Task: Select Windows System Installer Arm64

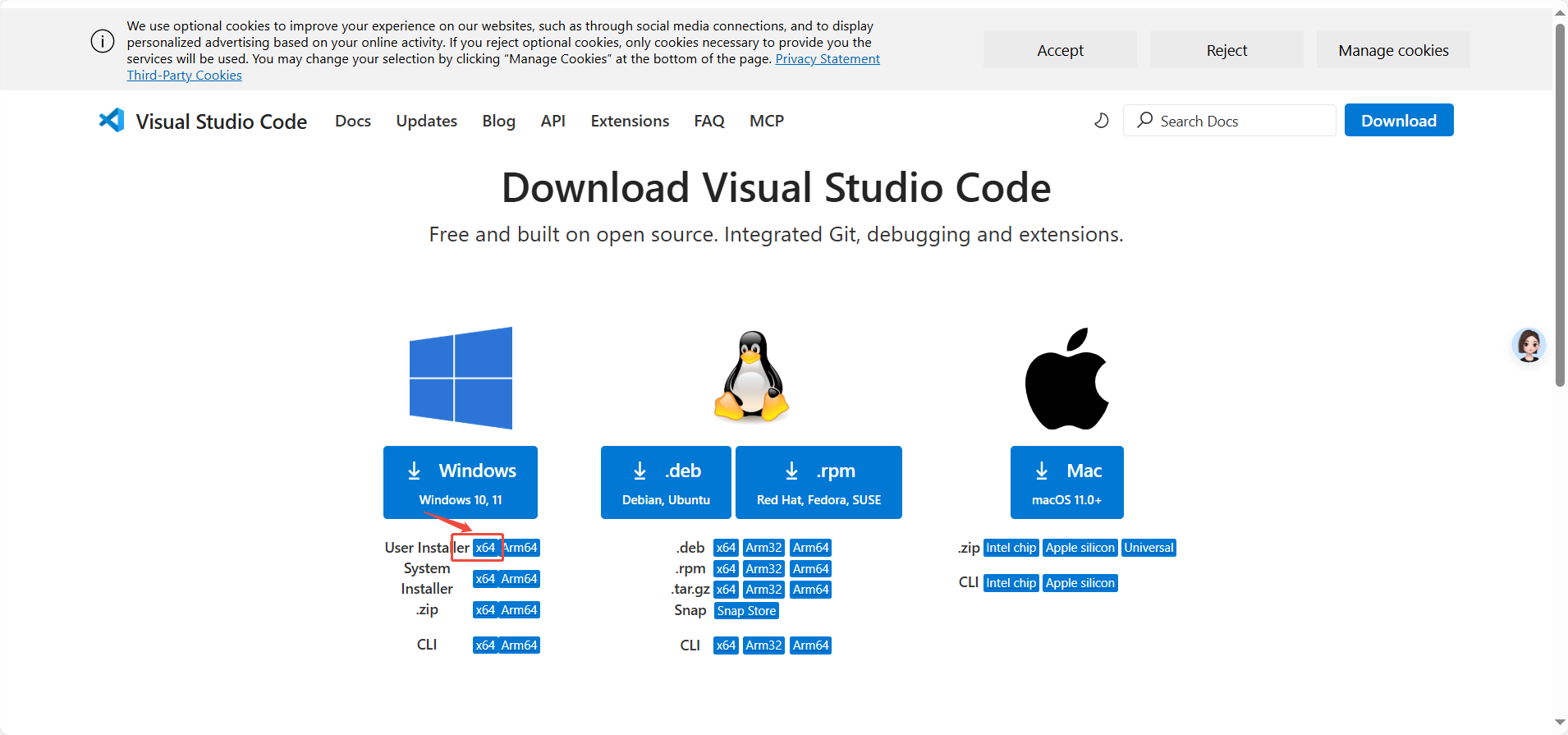Action: click(520, 579)
